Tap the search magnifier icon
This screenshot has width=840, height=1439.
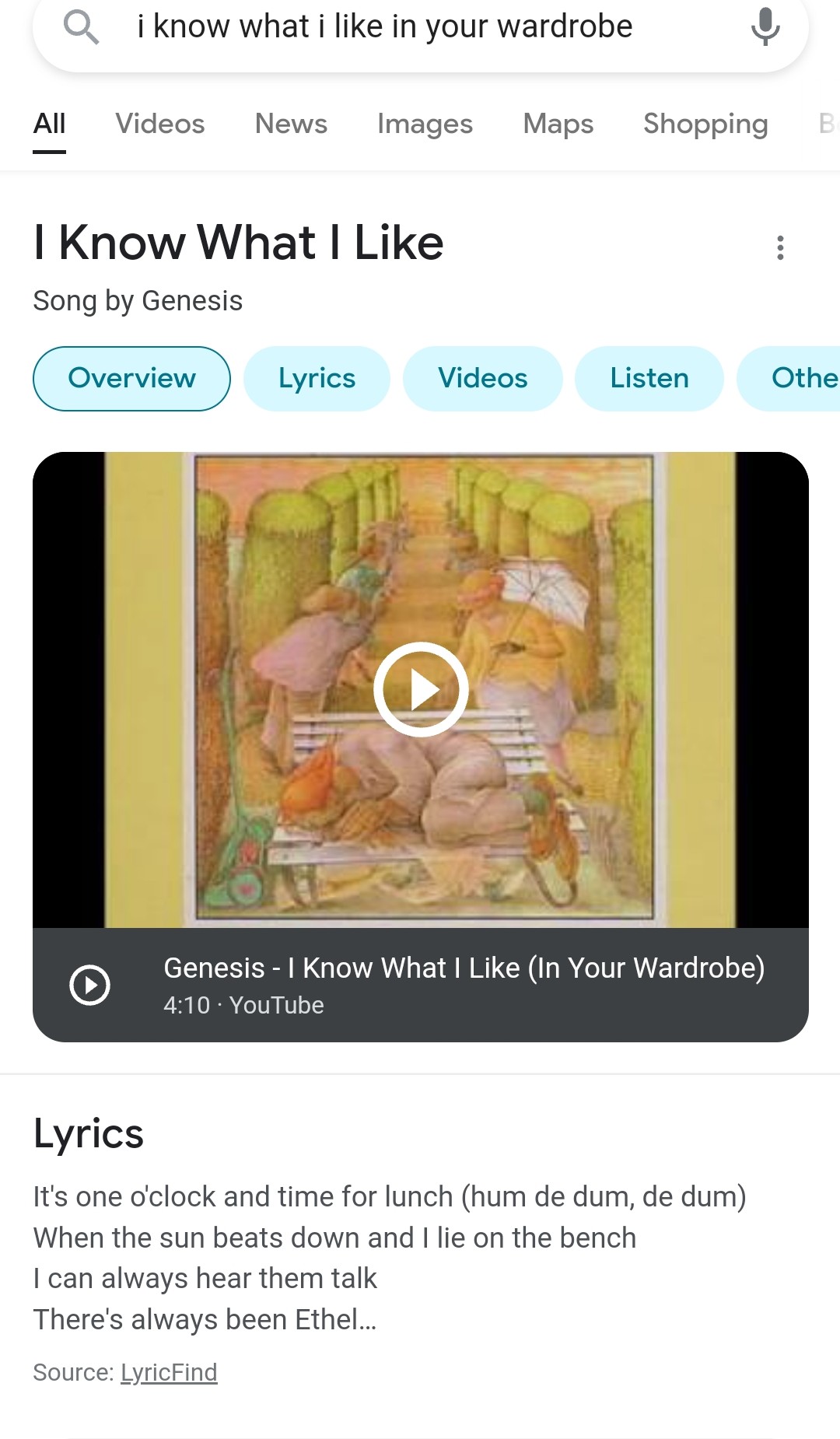tap(81, 27)
